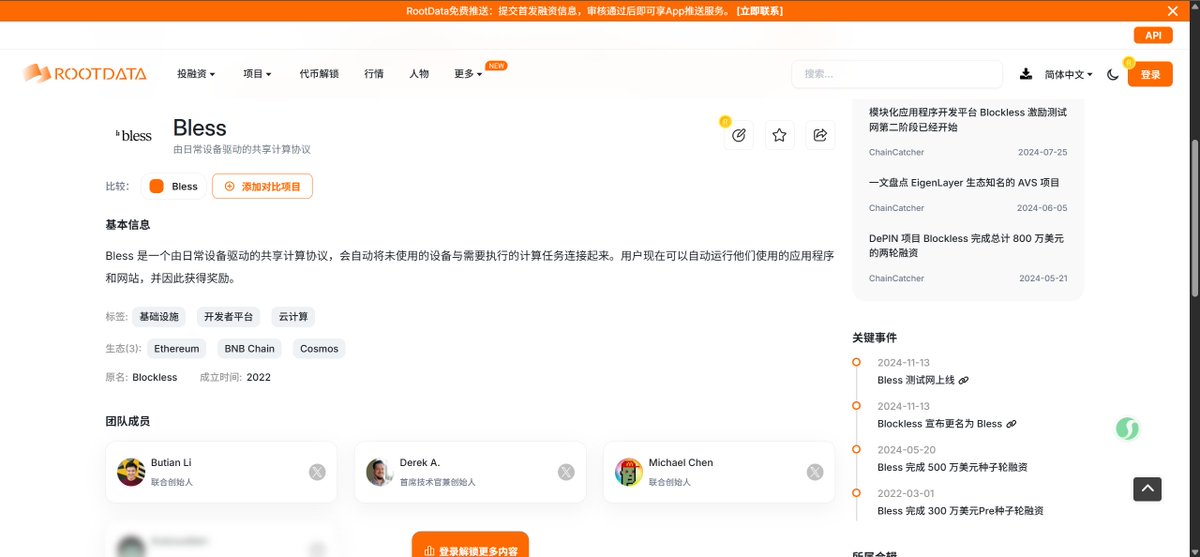Open 一文盘点 EigenLayer AVS 项目 article
Viewport: 1200px width, 557px height.
[x=964, y=183]
